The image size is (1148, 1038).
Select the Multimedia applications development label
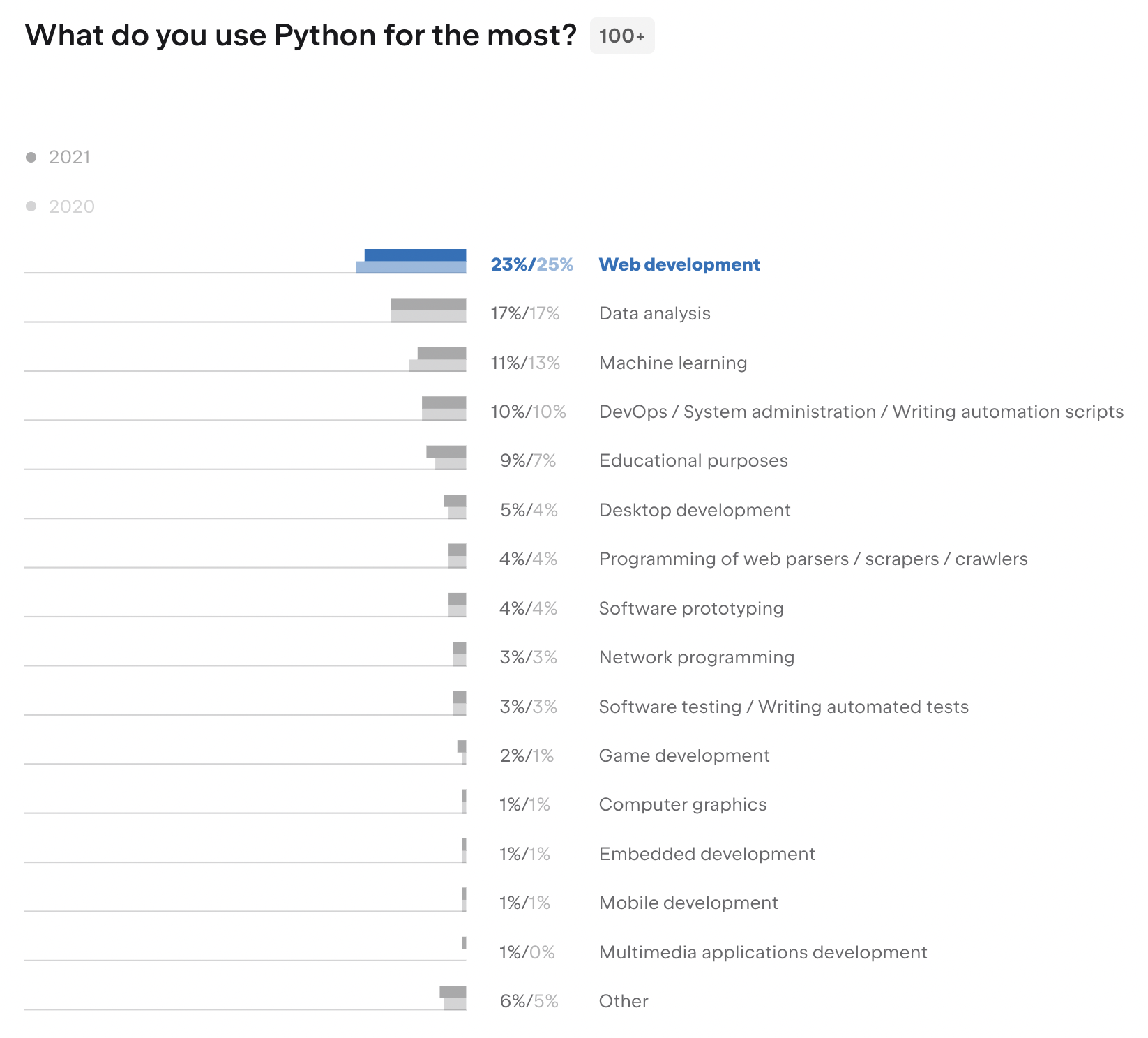pos(763,952)
